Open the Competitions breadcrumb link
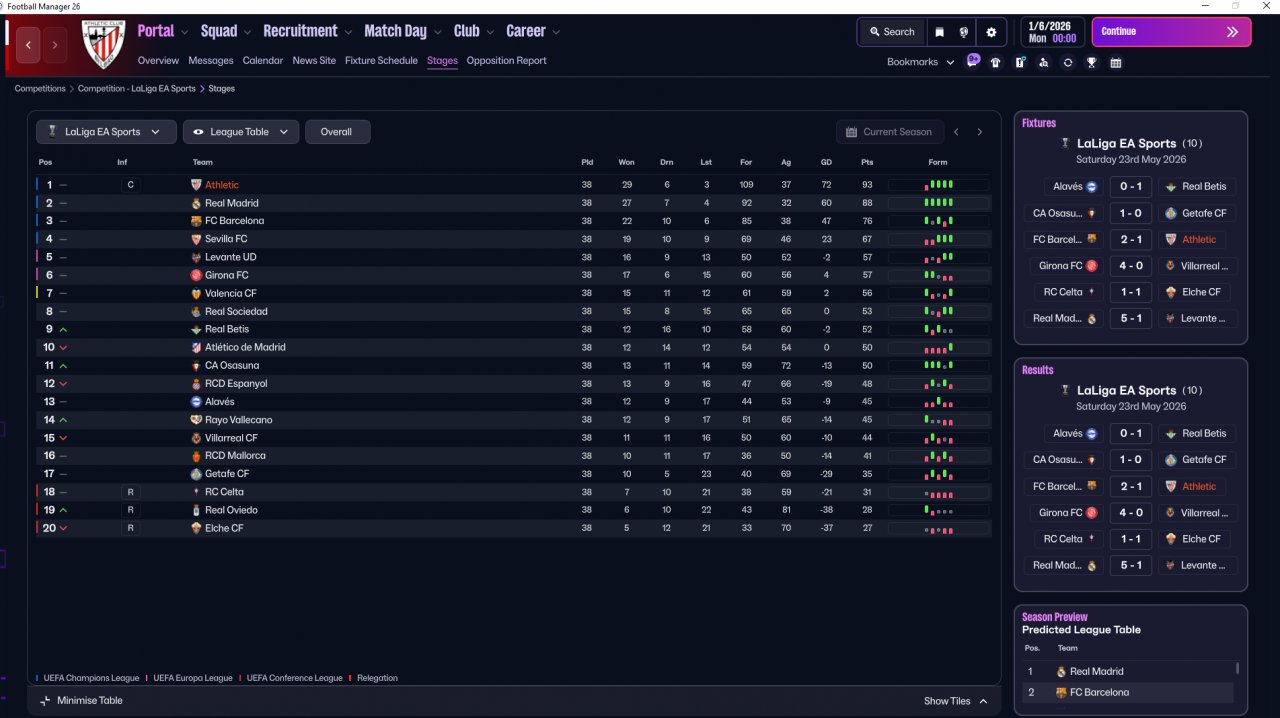The width and height of the screenshot is (1280, 718). [x=40, y=89]
